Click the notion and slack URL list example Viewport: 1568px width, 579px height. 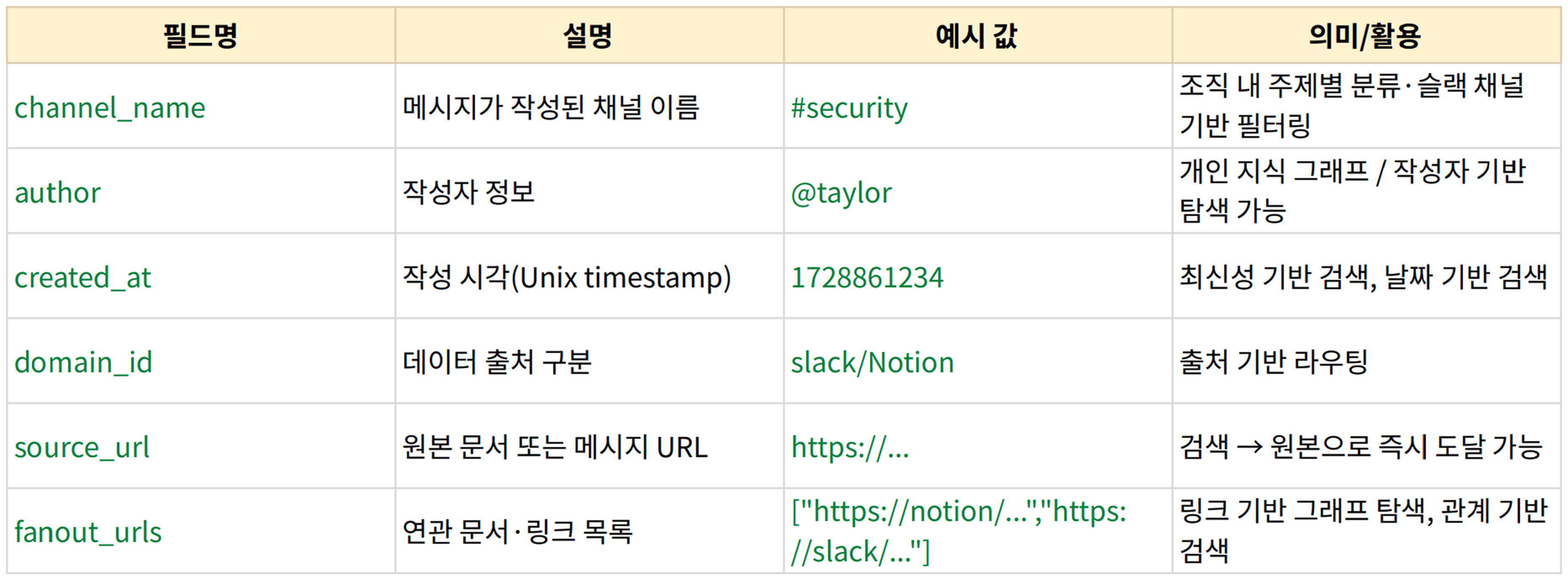point(958,532)
